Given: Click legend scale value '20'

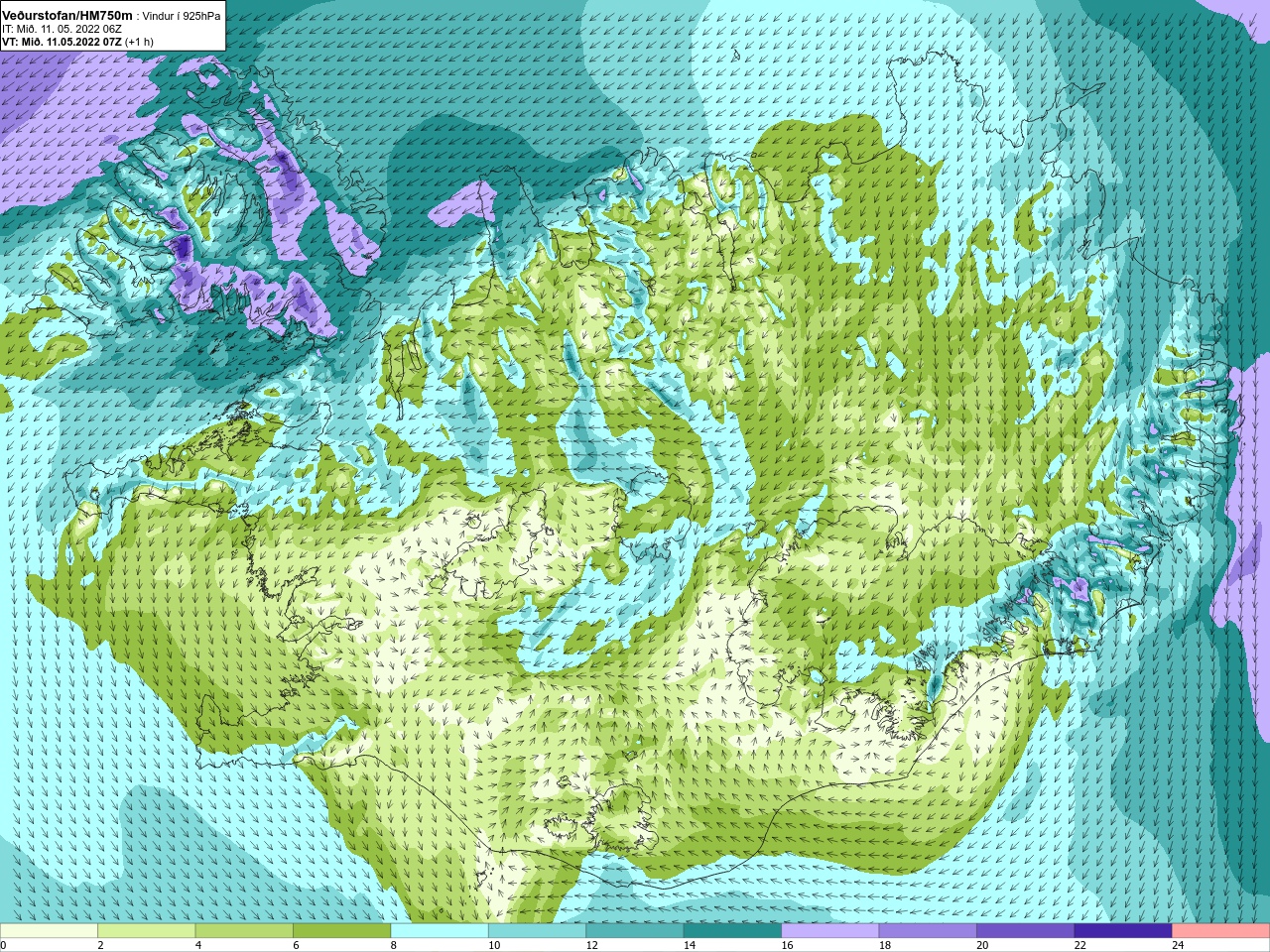Looking at the screenshot, I should coord(982,945).
